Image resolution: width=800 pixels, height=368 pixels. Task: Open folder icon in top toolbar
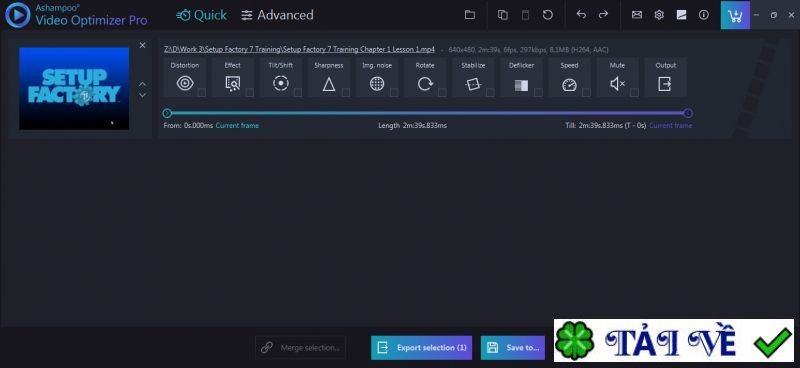point(469,15)
